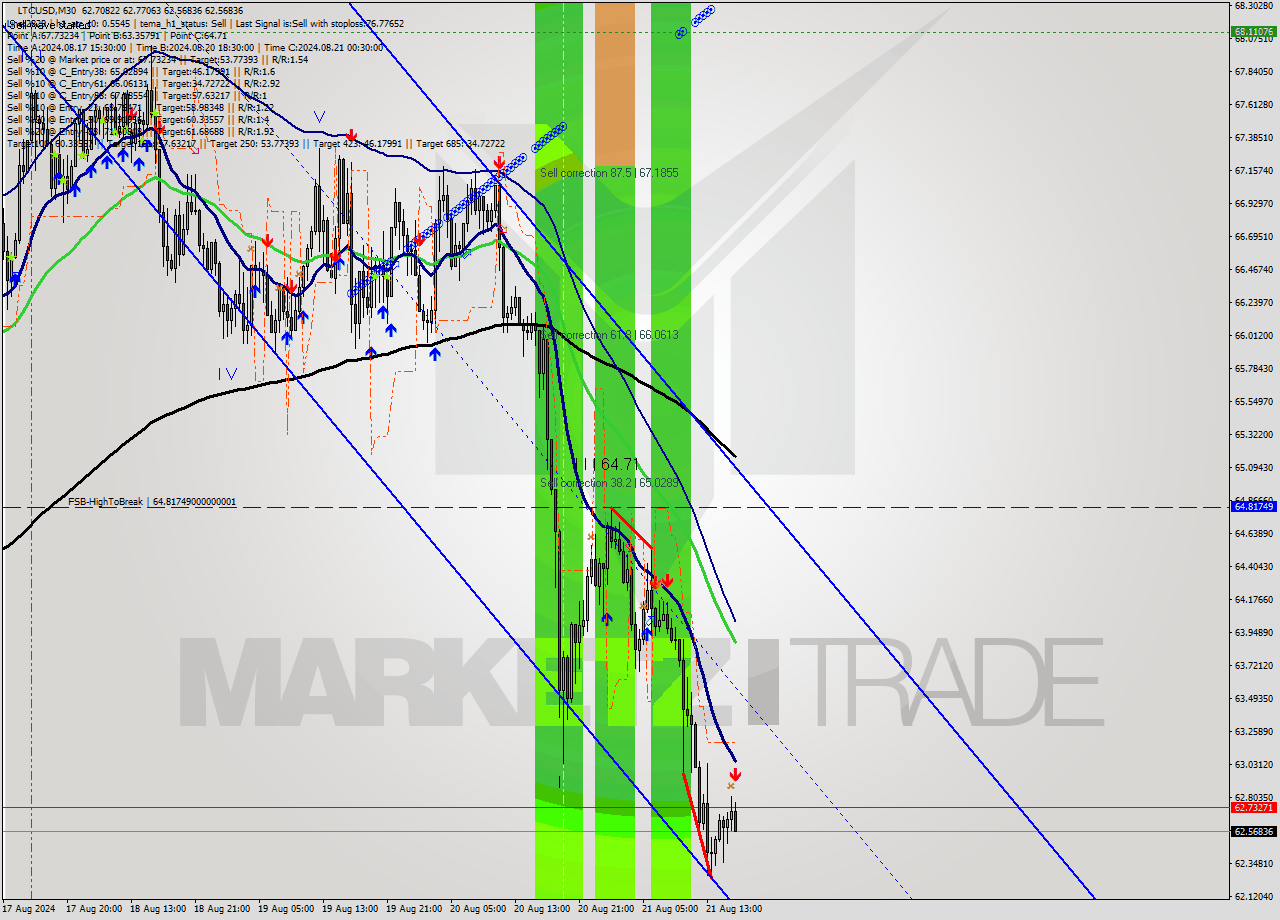Click the 63.25890 price axis label
The height and width of the screenshot is (920, 1280).
(x=1253, y=732)
